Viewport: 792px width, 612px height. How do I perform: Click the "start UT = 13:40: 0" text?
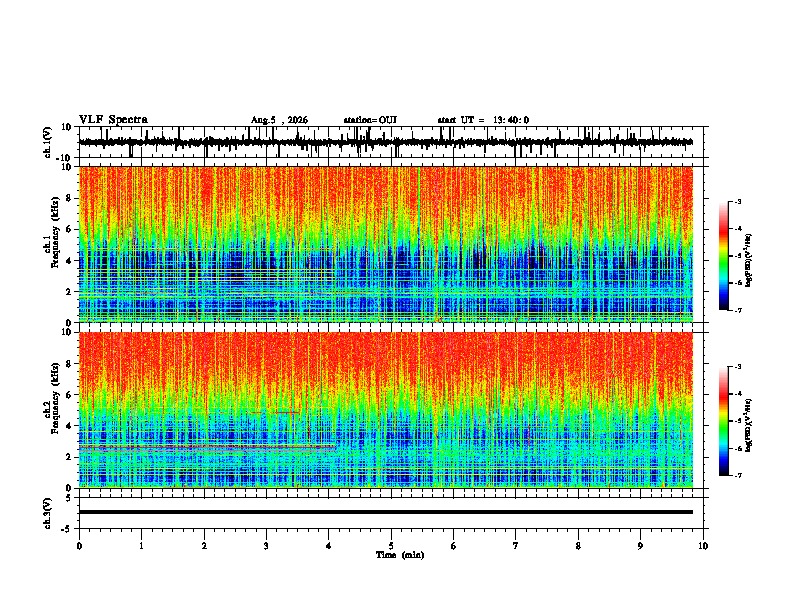pyautogui.click(x=483, y=120)
